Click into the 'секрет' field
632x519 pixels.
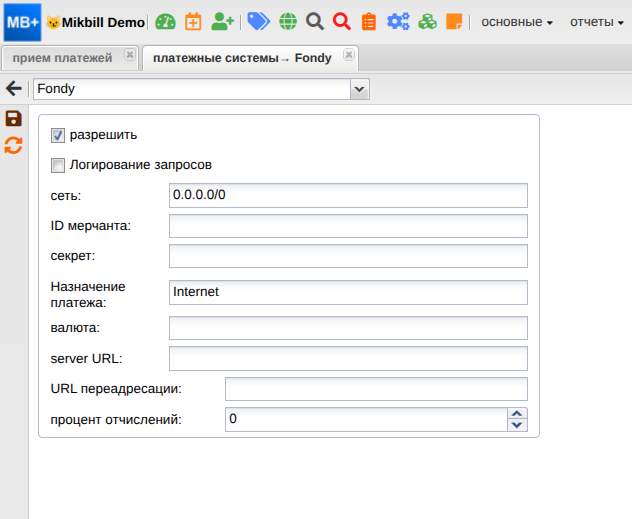tap(348, 256)
